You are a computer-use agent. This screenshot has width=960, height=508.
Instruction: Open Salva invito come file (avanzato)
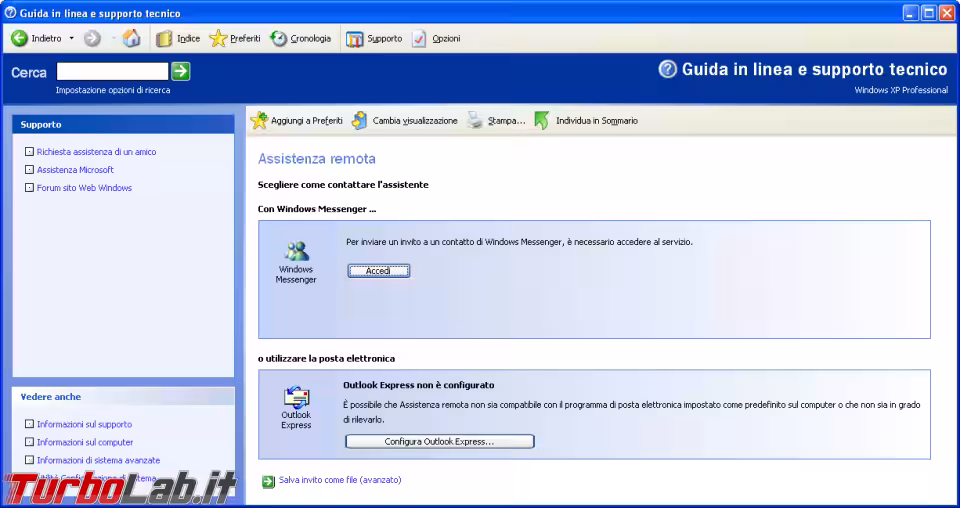tap(339, 480)
